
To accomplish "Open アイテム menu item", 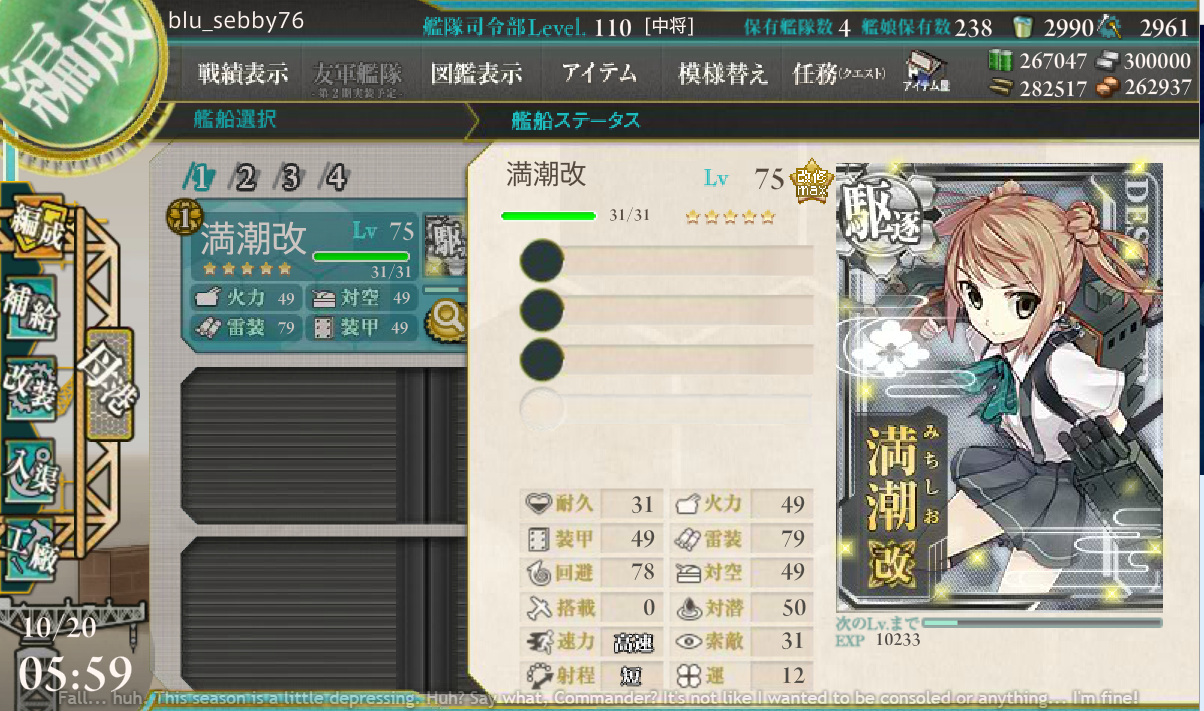I will pyautogui.click(x=598, y=74).
